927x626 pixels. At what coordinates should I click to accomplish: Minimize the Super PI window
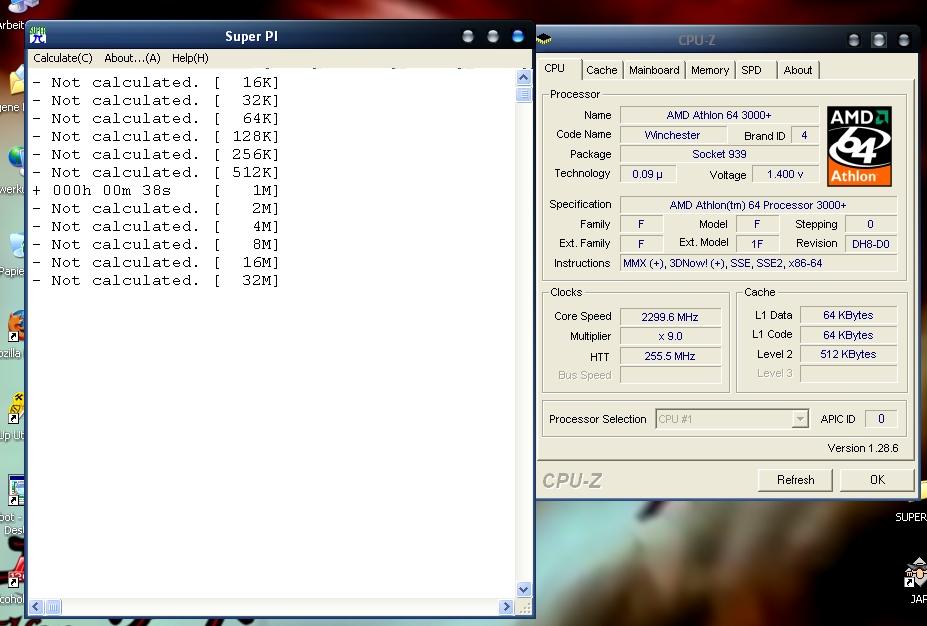(x=468, y=36)
